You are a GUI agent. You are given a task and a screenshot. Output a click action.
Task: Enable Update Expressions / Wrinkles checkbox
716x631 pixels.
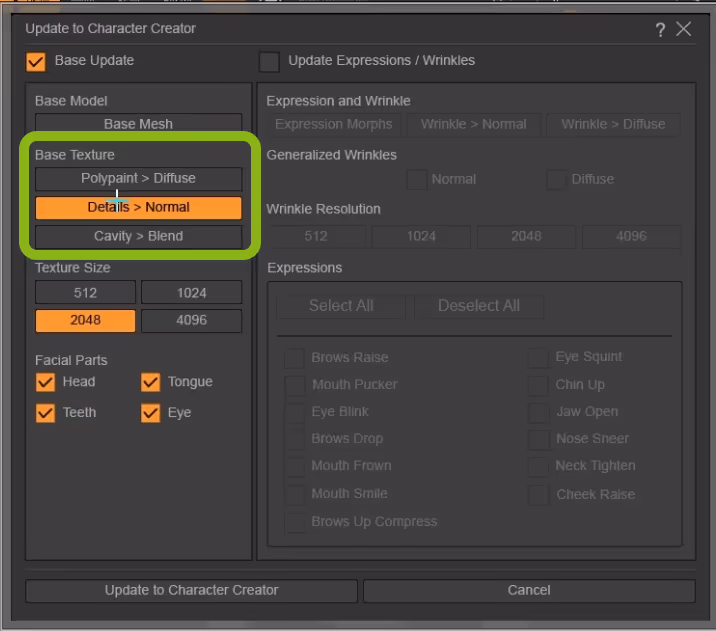click(269, 62)
